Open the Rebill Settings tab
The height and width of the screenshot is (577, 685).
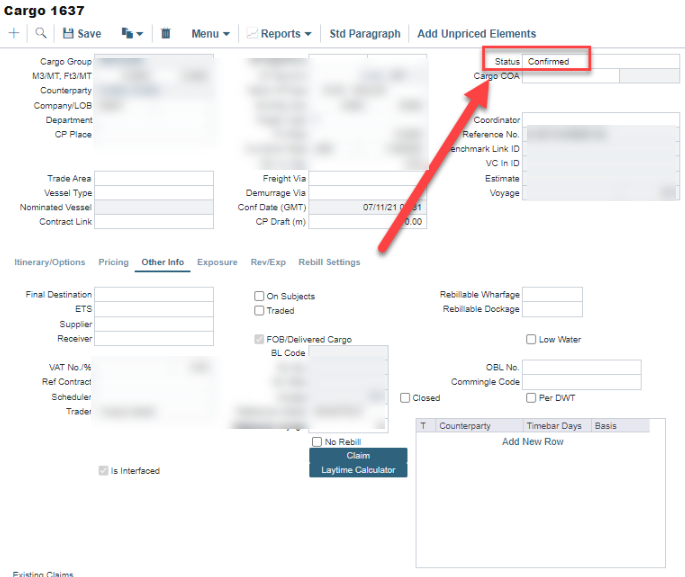pos(329,262)
